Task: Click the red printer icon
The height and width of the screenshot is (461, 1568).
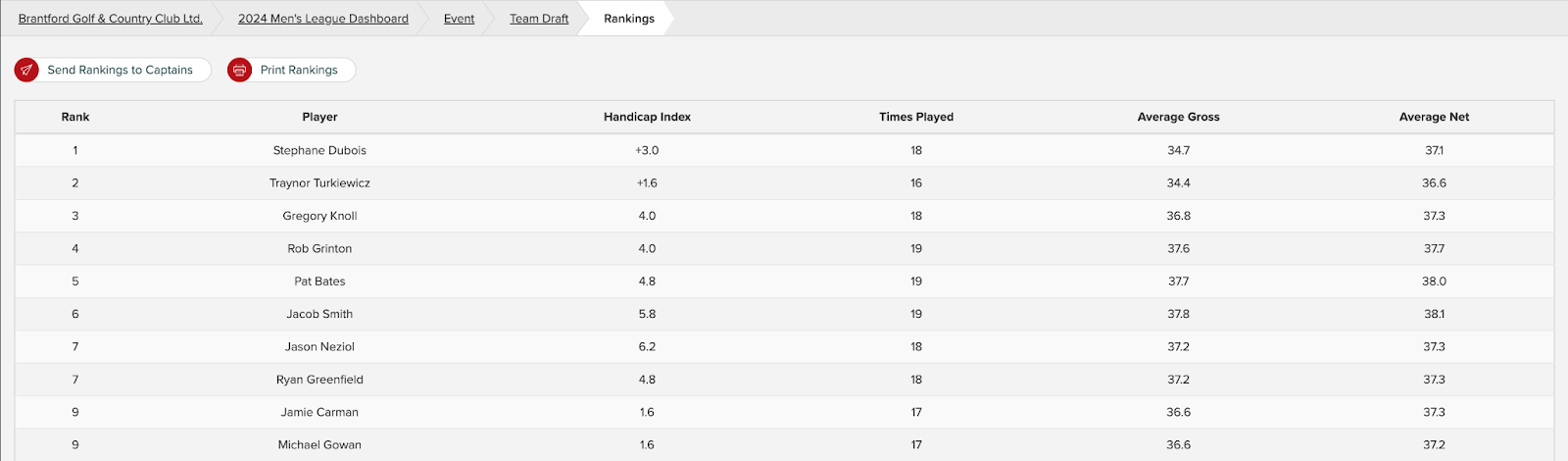Action: 239,70
